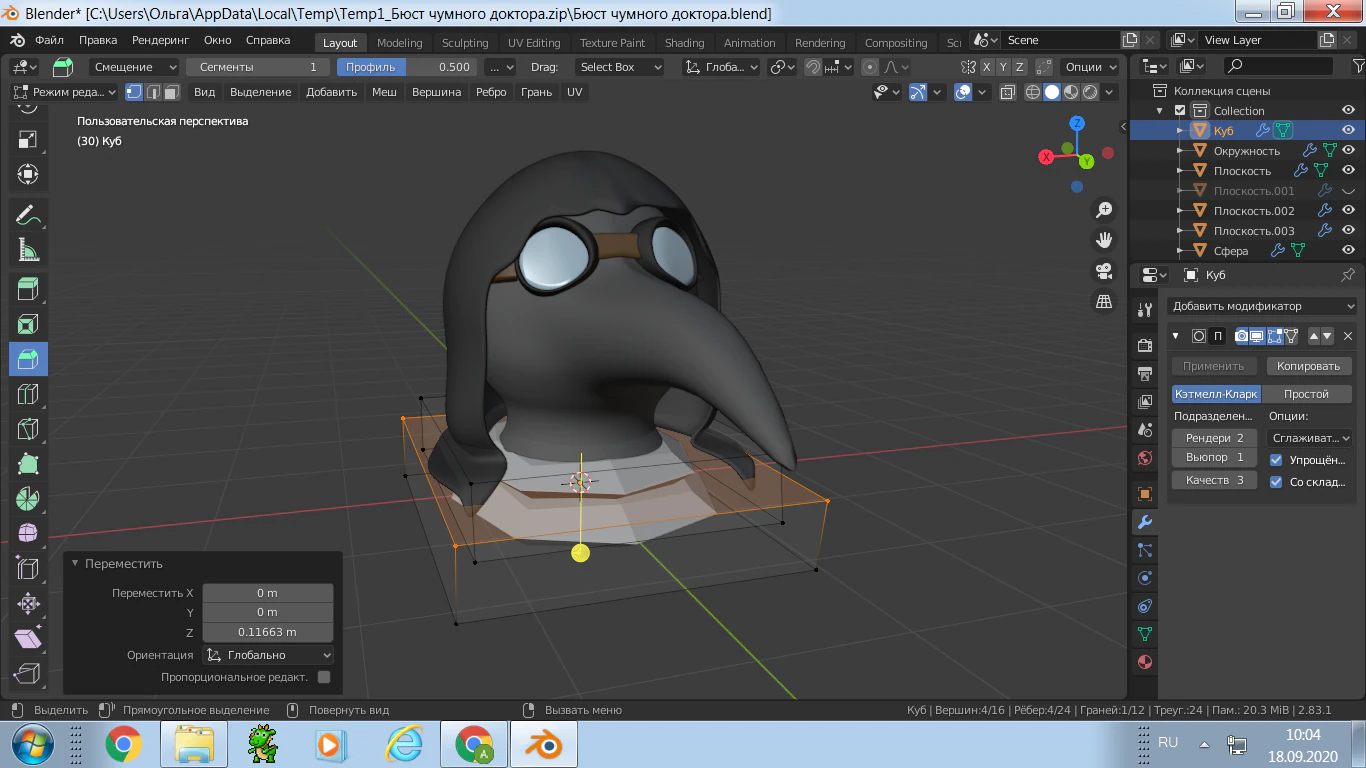Enable edge select mode
Screen dimensions: 1366x768
153,92
